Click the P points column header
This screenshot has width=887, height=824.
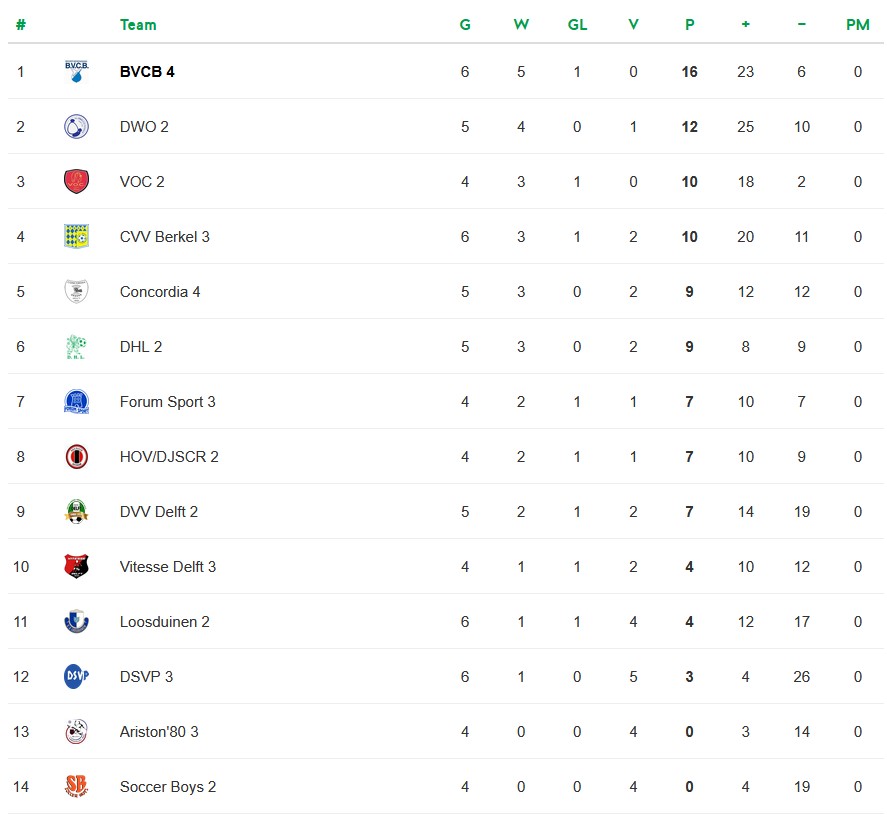point(689,25)
